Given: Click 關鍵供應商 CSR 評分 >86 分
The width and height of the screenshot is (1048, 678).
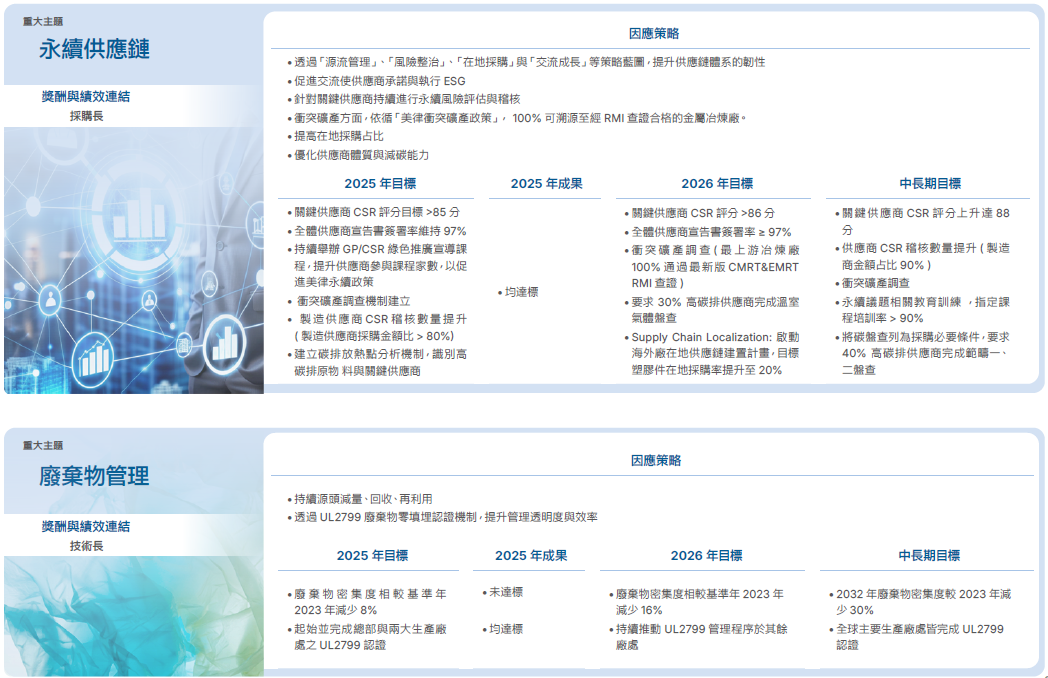Looking at the screenshot, I should tap(700, 213).
